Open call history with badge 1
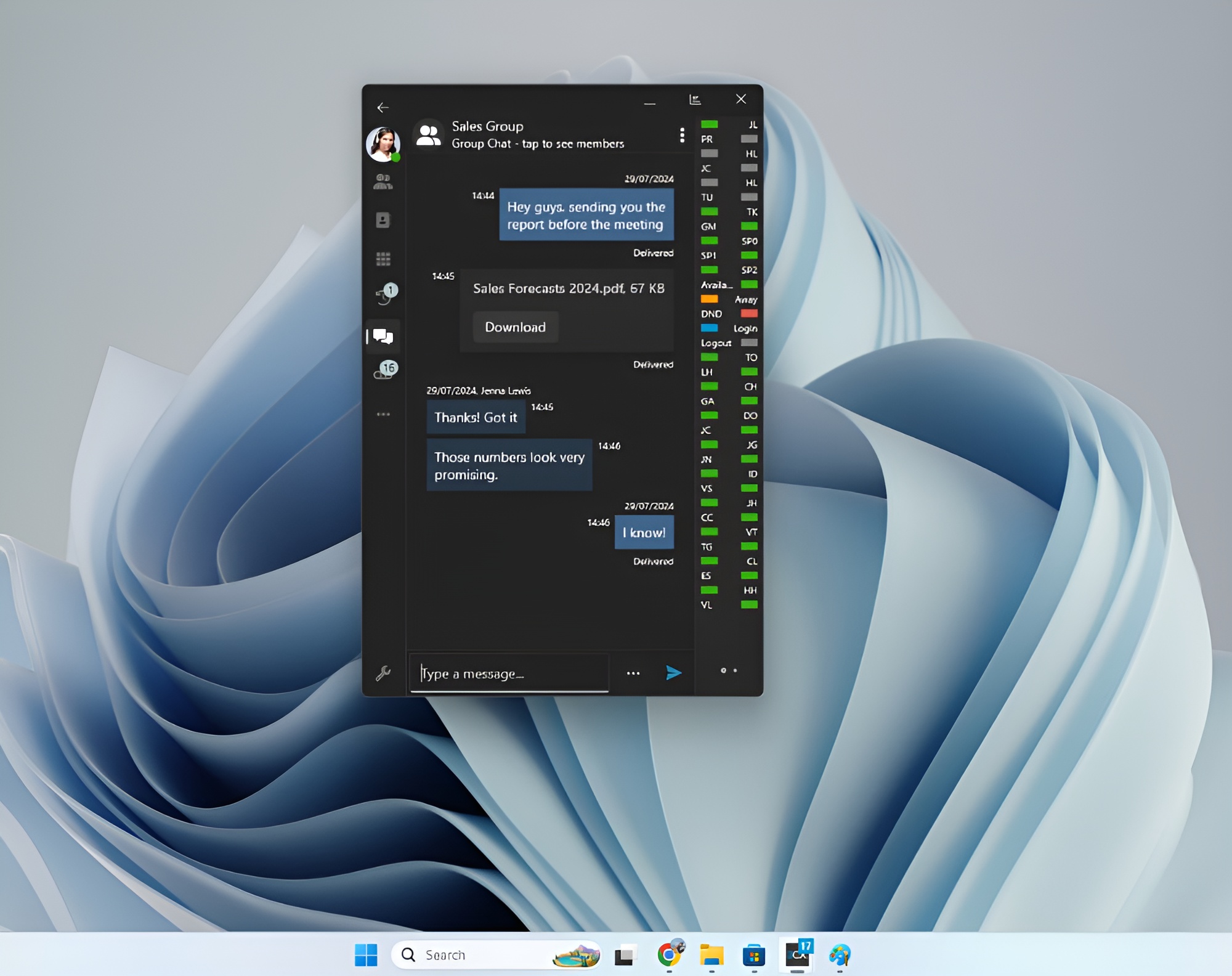 [x=384, y=295]
